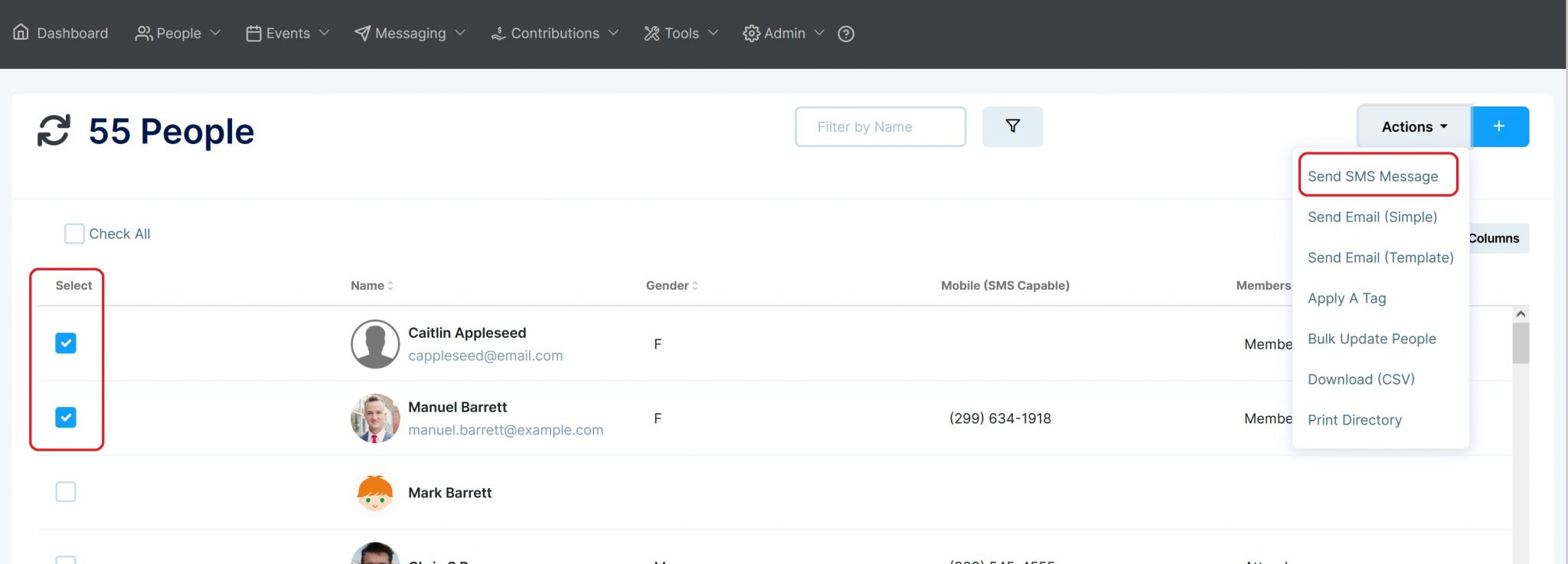This screenshot has width=1568, height=564.
Task: Click the 55 People heading
Action: click(171, 131)
